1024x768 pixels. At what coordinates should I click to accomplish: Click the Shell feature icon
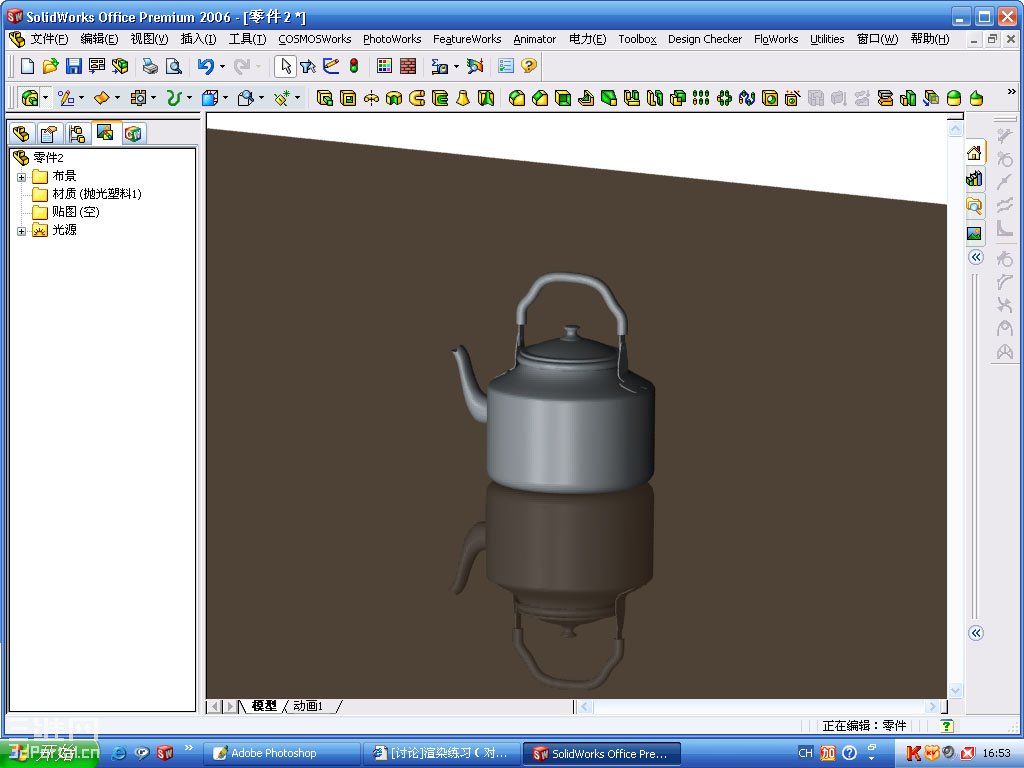pos(563,98)
